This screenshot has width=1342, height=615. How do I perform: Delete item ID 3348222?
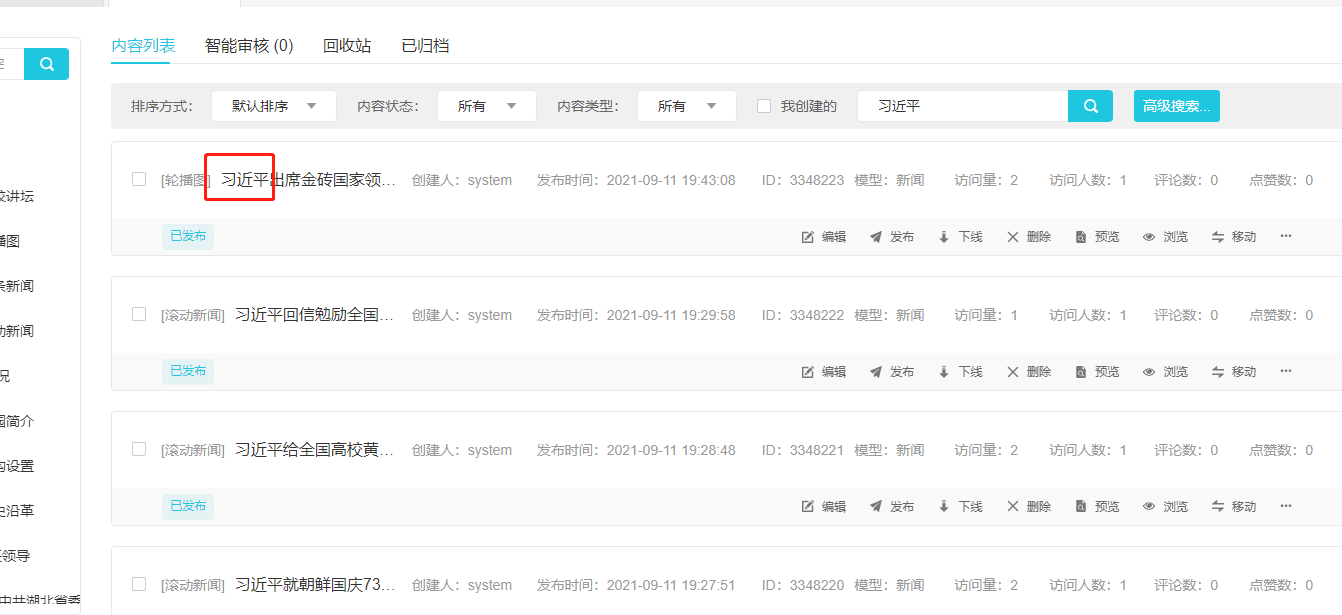pyautogui.click(x=1029, y=372)
